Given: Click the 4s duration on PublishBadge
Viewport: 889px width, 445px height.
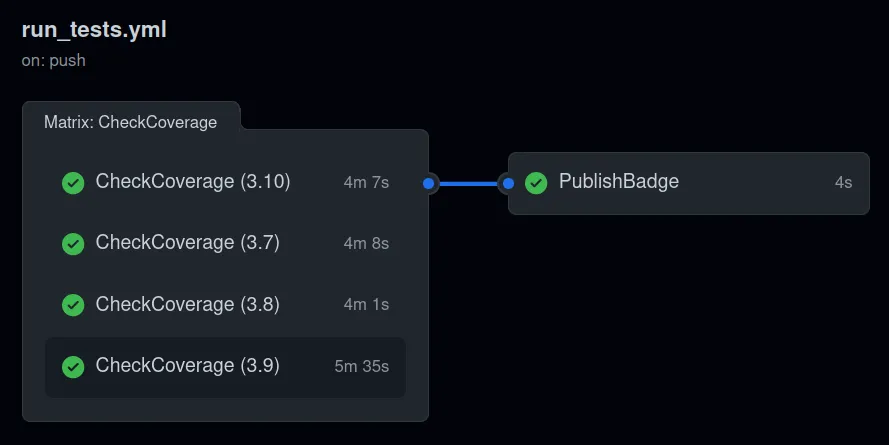Looking at the screenshot, I should tap(843, 183).
